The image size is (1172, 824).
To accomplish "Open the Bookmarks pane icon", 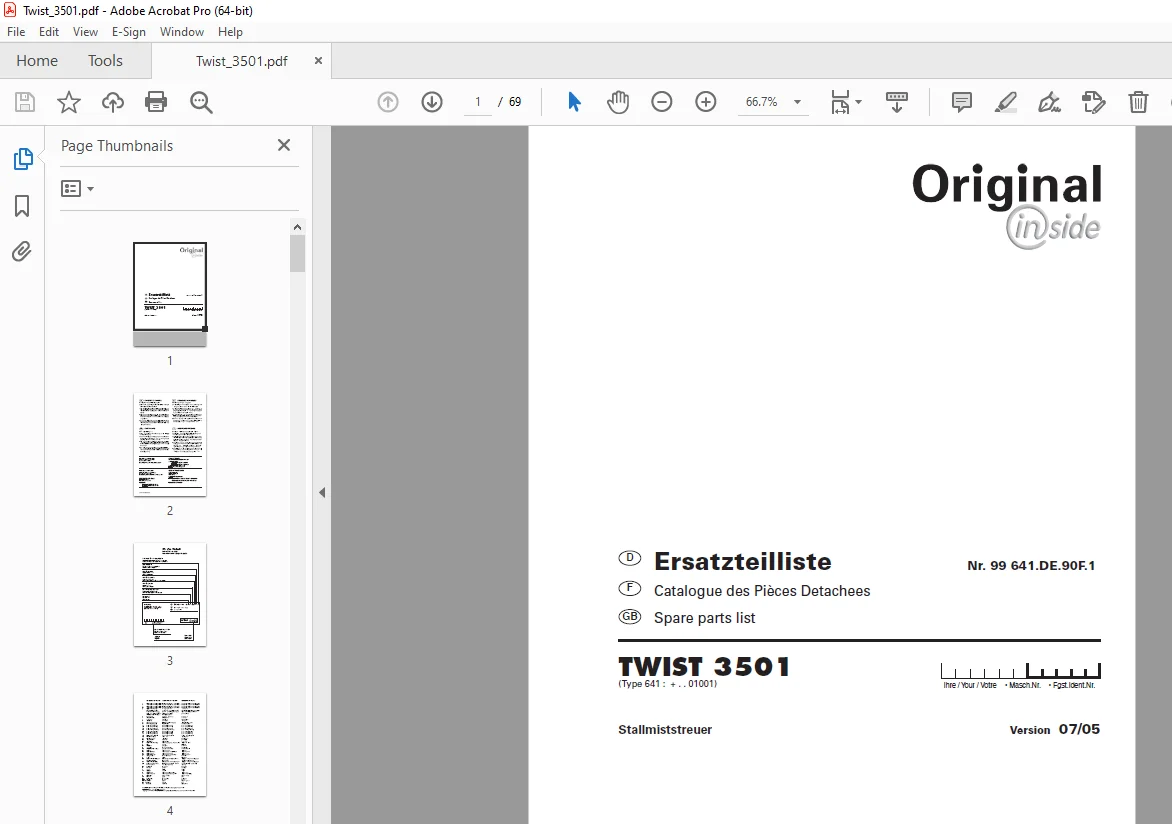I will [22, 206].
